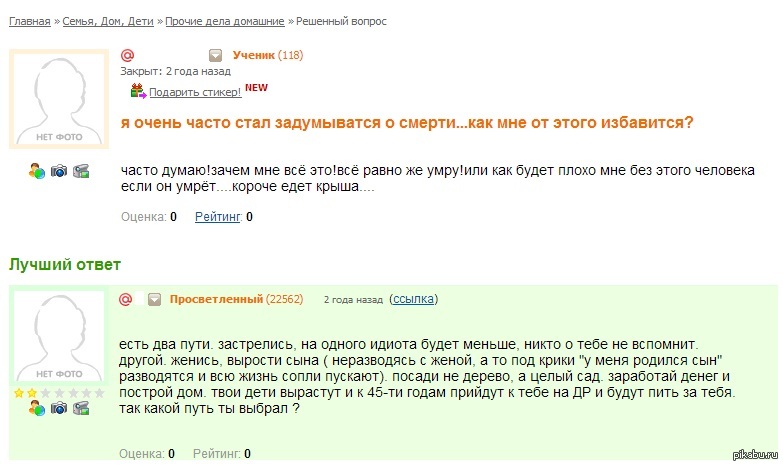Viewport: 783px width, 466px height.
Task: Open the answerer's video camcorder icon
Action: click(81, 408)
